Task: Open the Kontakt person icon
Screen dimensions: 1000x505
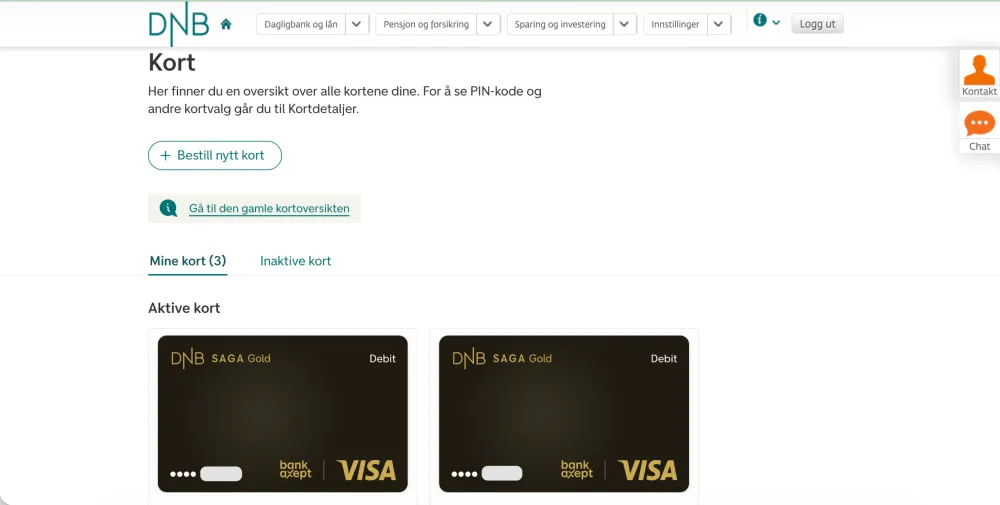Action: [x=979, y=70]
